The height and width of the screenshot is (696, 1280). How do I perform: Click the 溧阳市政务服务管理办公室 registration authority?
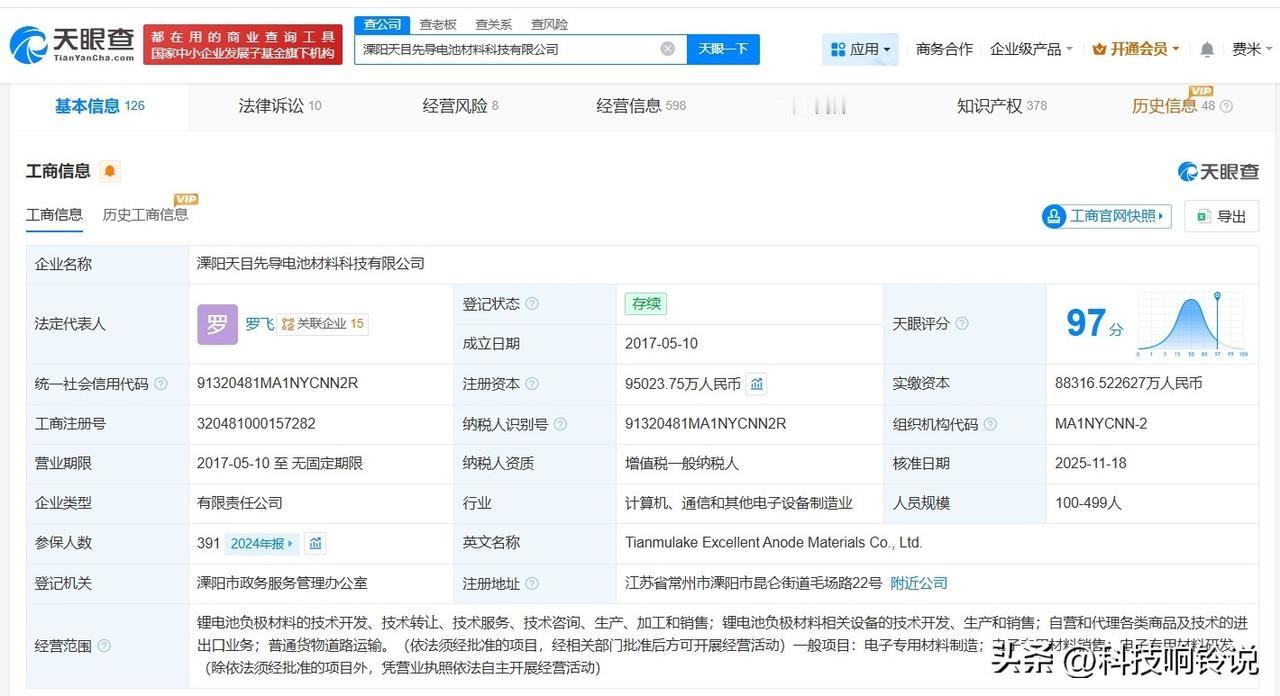pos(282,584)
